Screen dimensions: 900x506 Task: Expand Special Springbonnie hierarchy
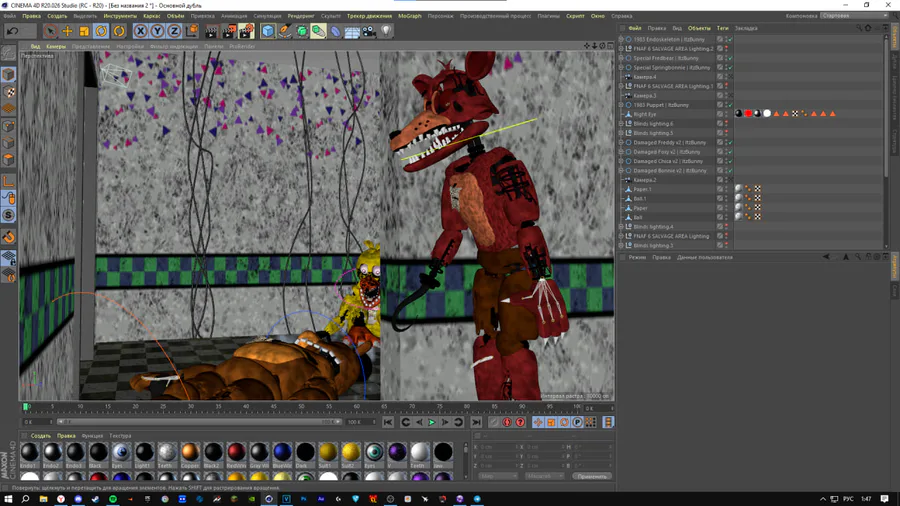621,68
